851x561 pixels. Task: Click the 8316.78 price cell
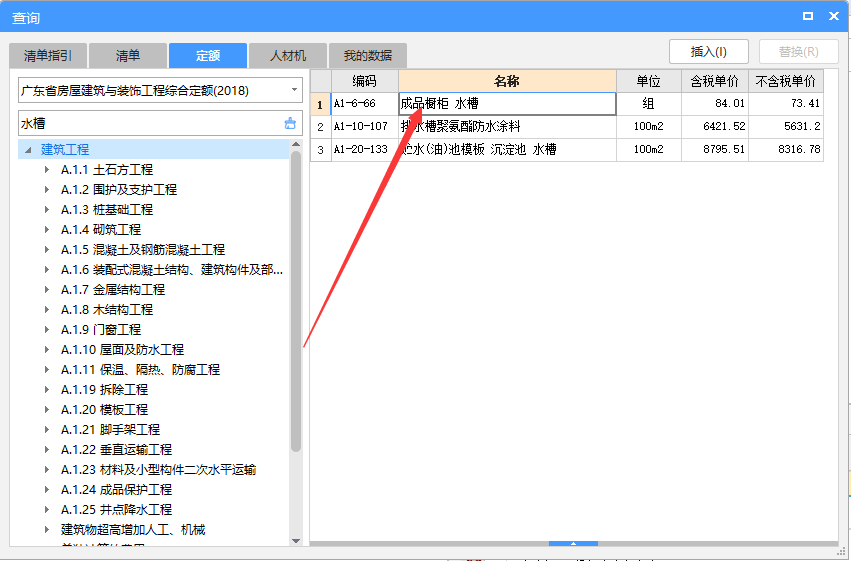786,149
